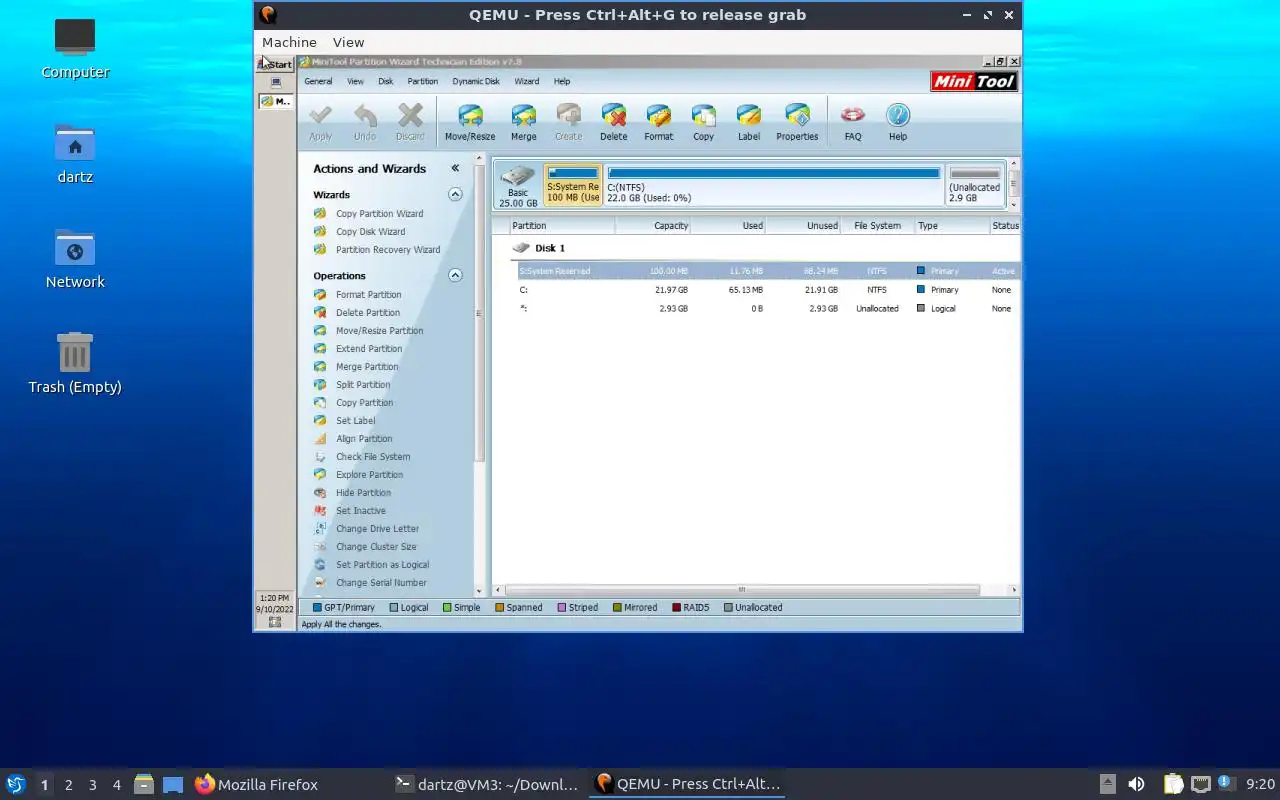Click Change Drive Letter operation
Image resolution: width=1280 pixels, height=800 pixels.
pyautogui.click(x=377, y=529)
